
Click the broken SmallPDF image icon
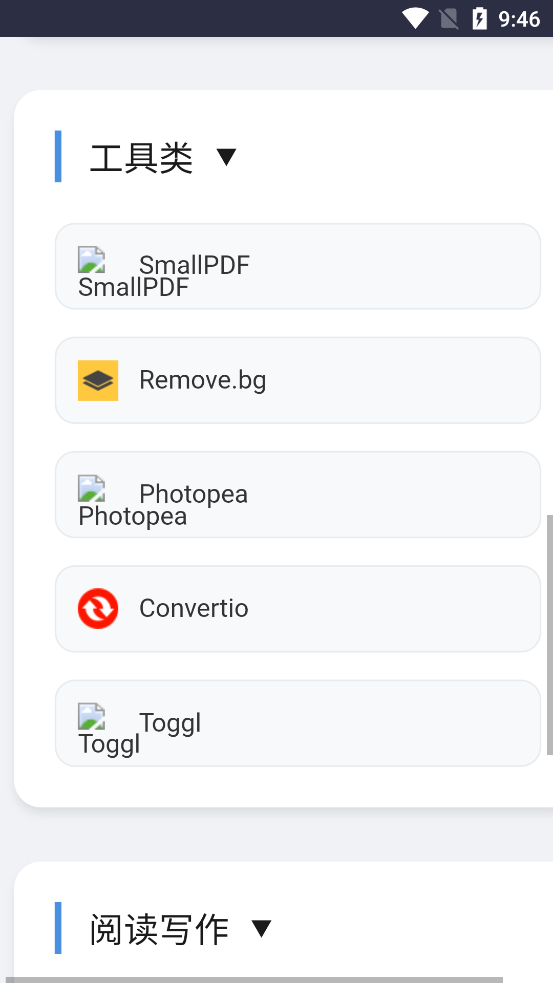(x=92, y=260)
